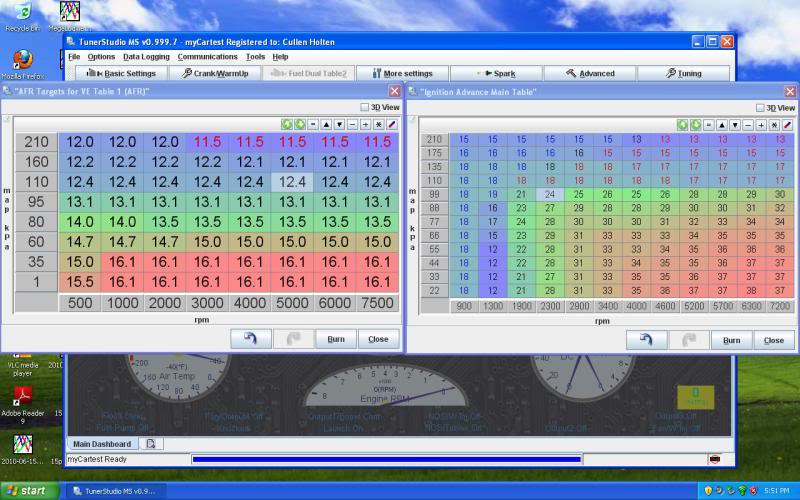
Task: Click the set-equal (=) icon in Ignition Advance toolbar
Action: click(x=709, y=125)
